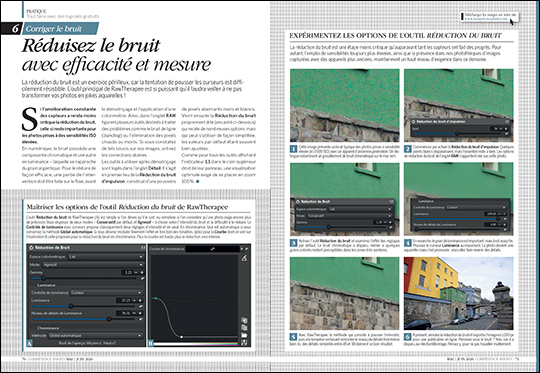Reset Luminance 100.00 with reset icon in step 4 panel
This screenshot has height=373, width=540.
tap(505, 219)
